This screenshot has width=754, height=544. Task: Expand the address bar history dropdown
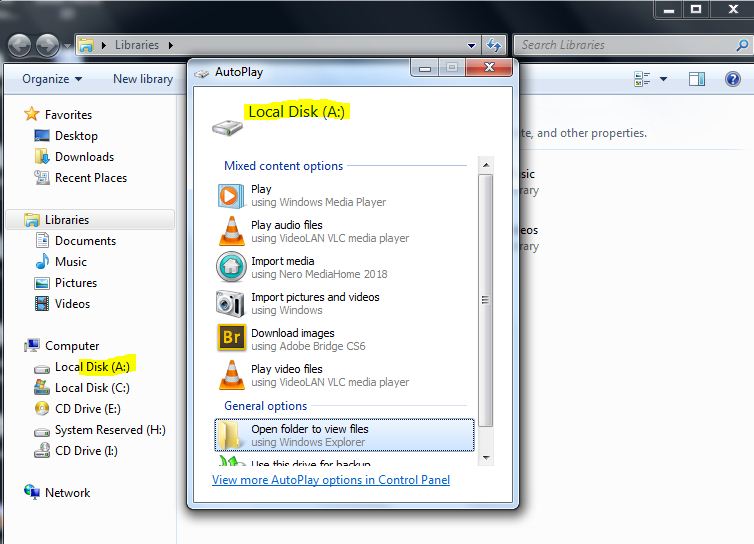(x=471, y=46)
